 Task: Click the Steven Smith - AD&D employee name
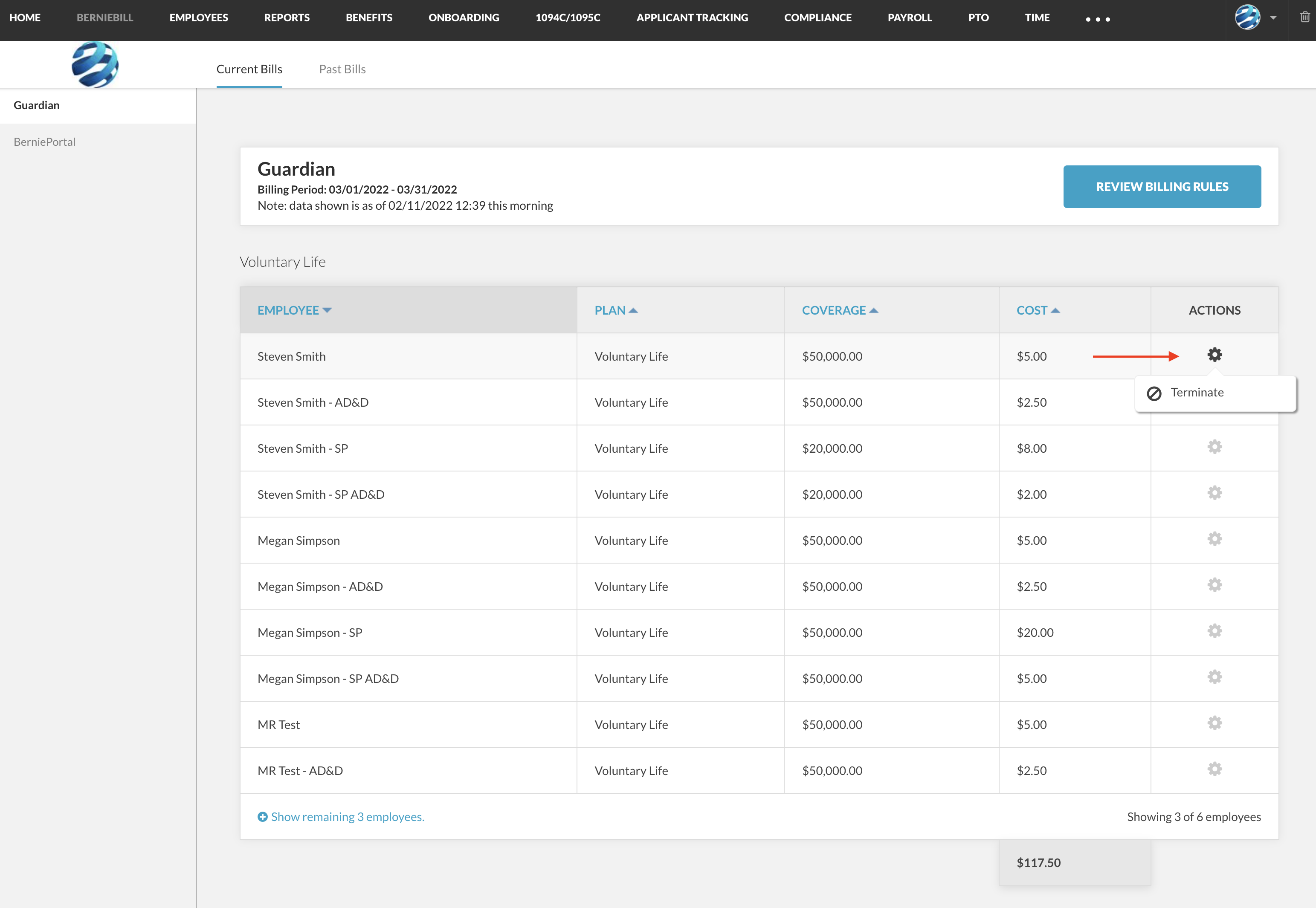click(x=313, y=402)
